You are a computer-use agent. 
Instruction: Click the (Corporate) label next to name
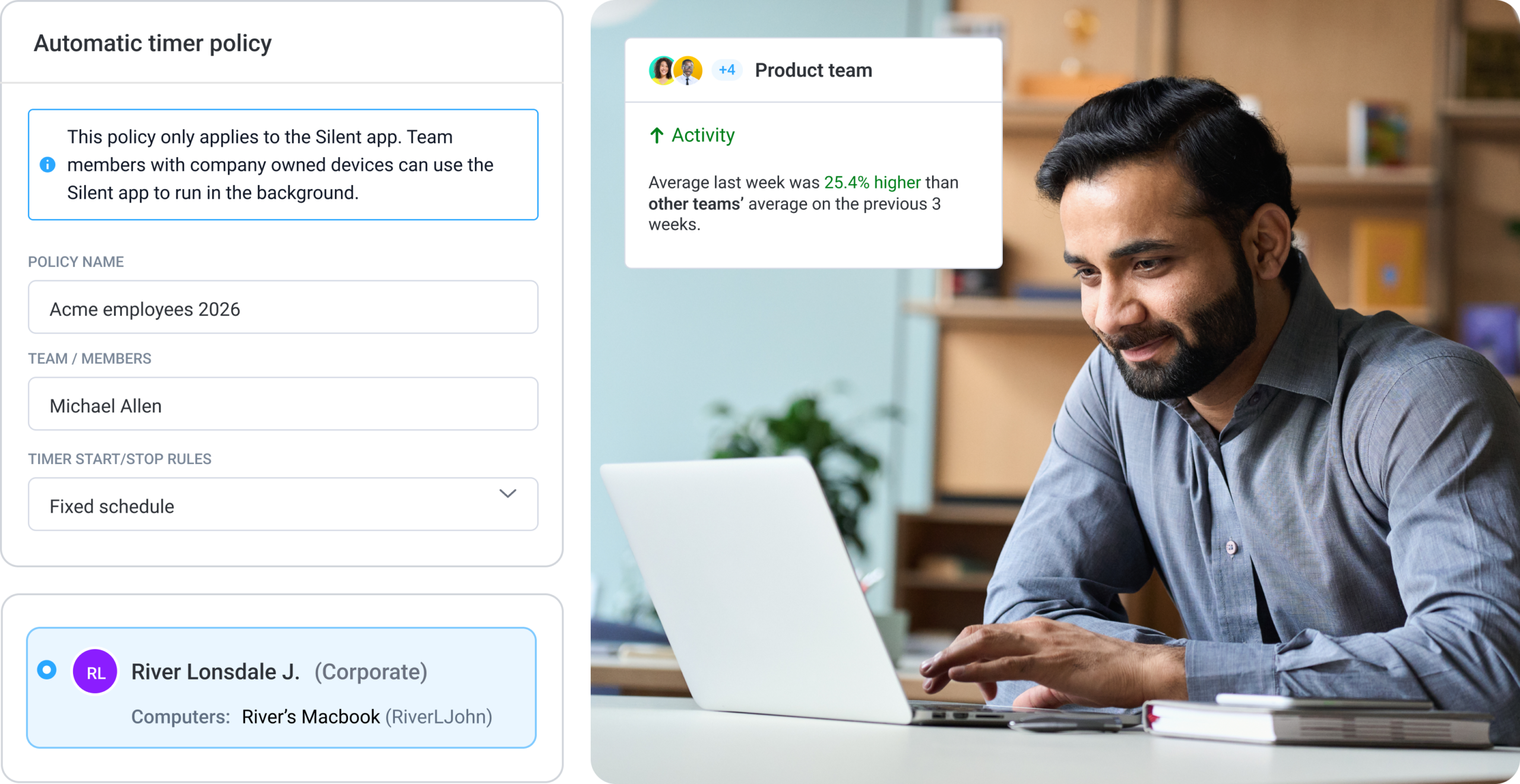(x=371, y=672)
